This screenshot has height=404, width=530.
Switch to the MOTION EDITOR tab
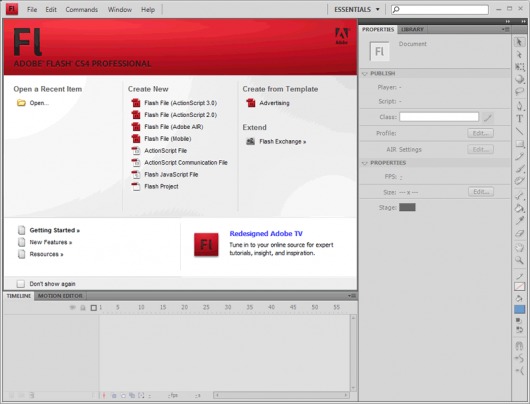click(x=60, y=296)
